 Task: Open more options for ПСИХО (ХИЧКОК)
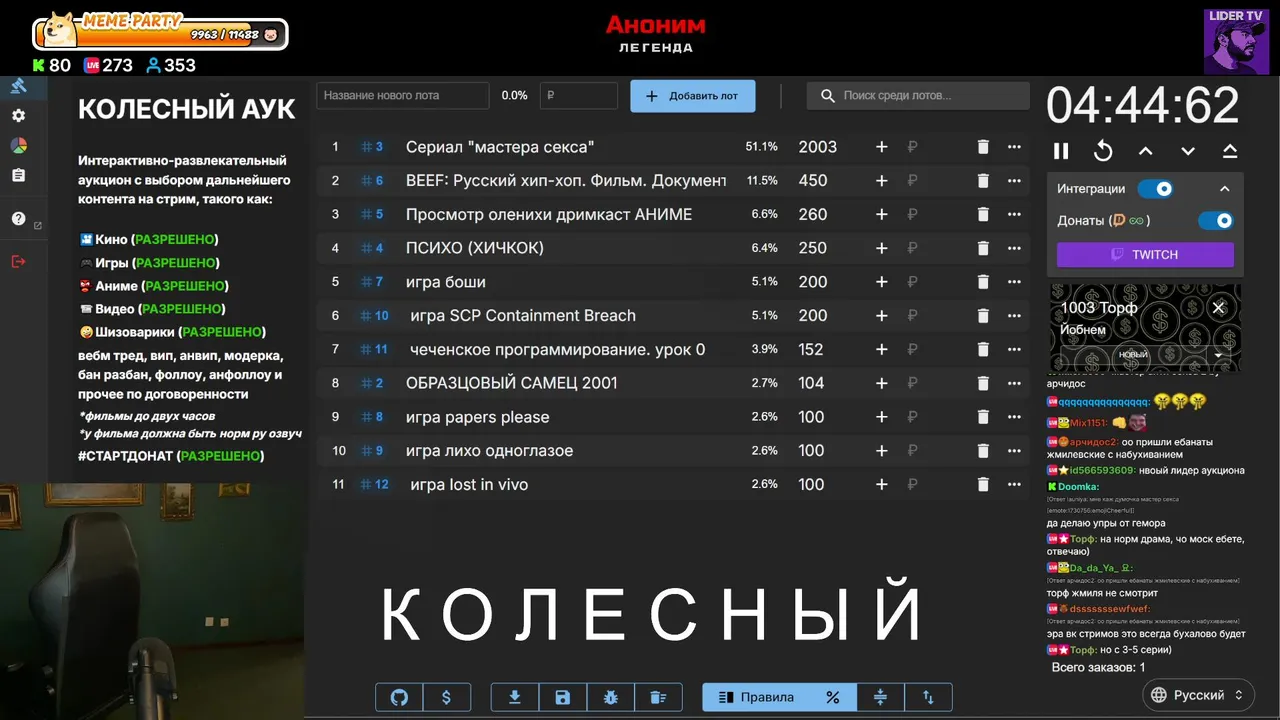tap(1015, 248)
